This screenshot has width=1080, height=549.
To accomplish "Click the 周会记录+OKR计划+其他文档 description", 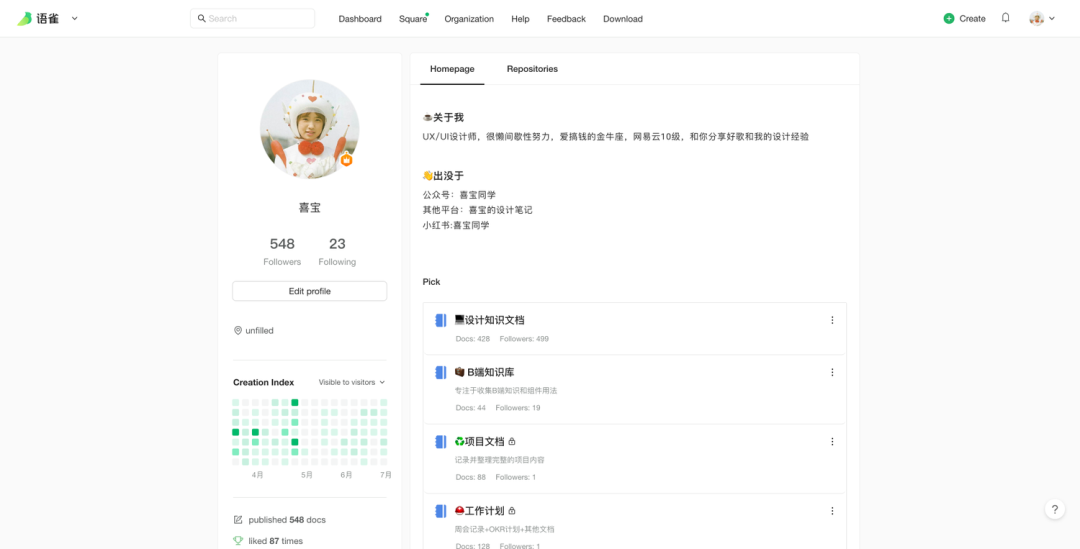I will [504, 529].
